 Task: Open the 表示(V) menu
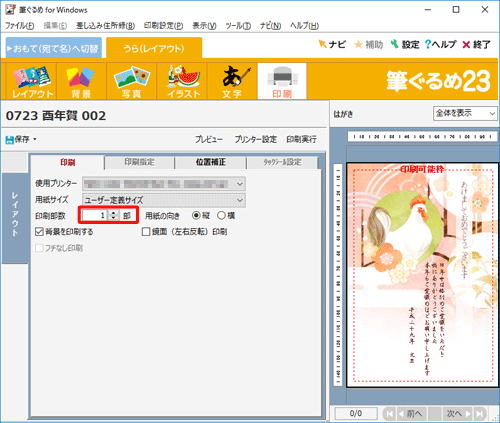204,26
